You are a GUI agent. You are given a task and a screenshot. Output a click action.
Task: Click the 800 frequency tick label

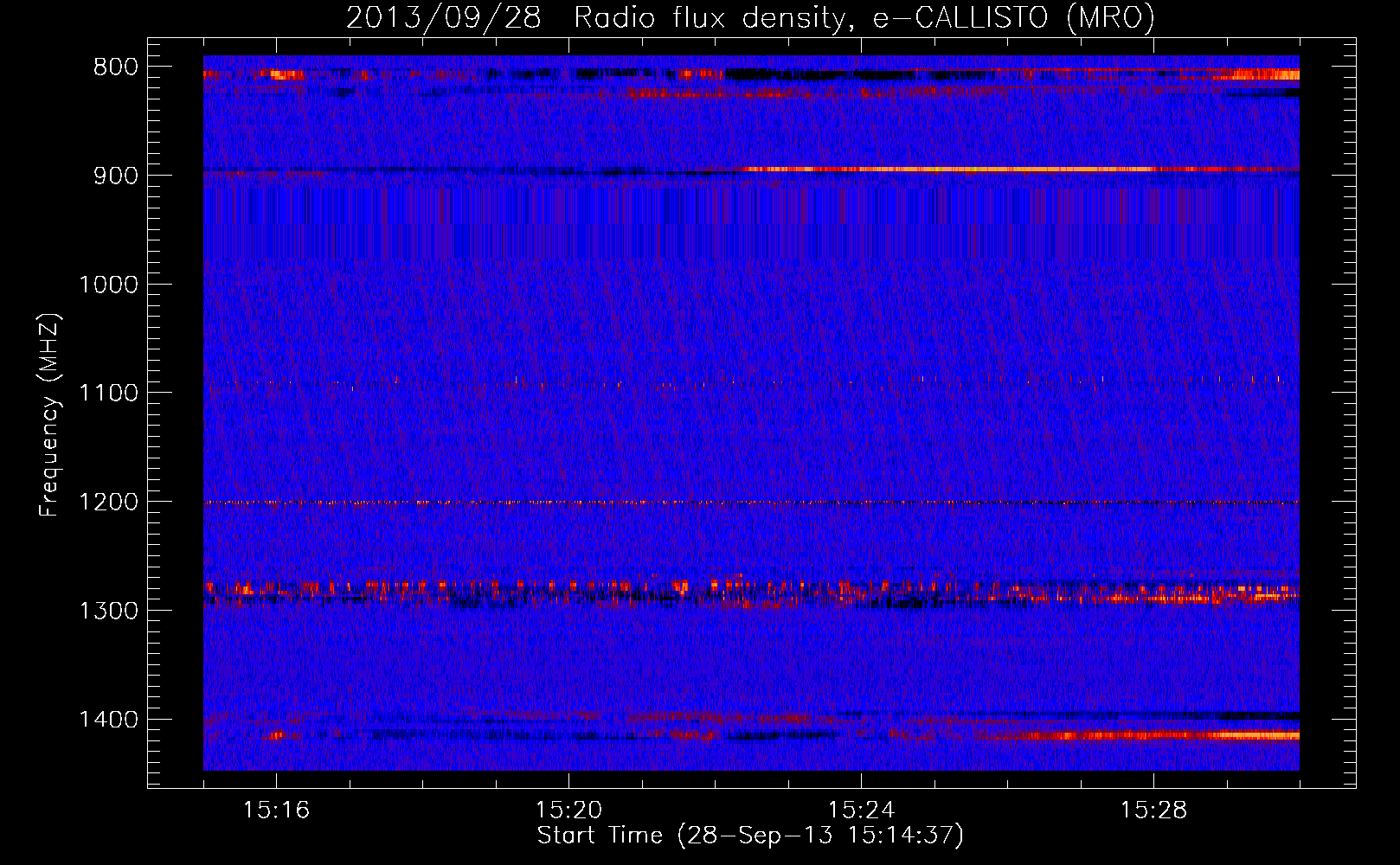pos(115,67)
